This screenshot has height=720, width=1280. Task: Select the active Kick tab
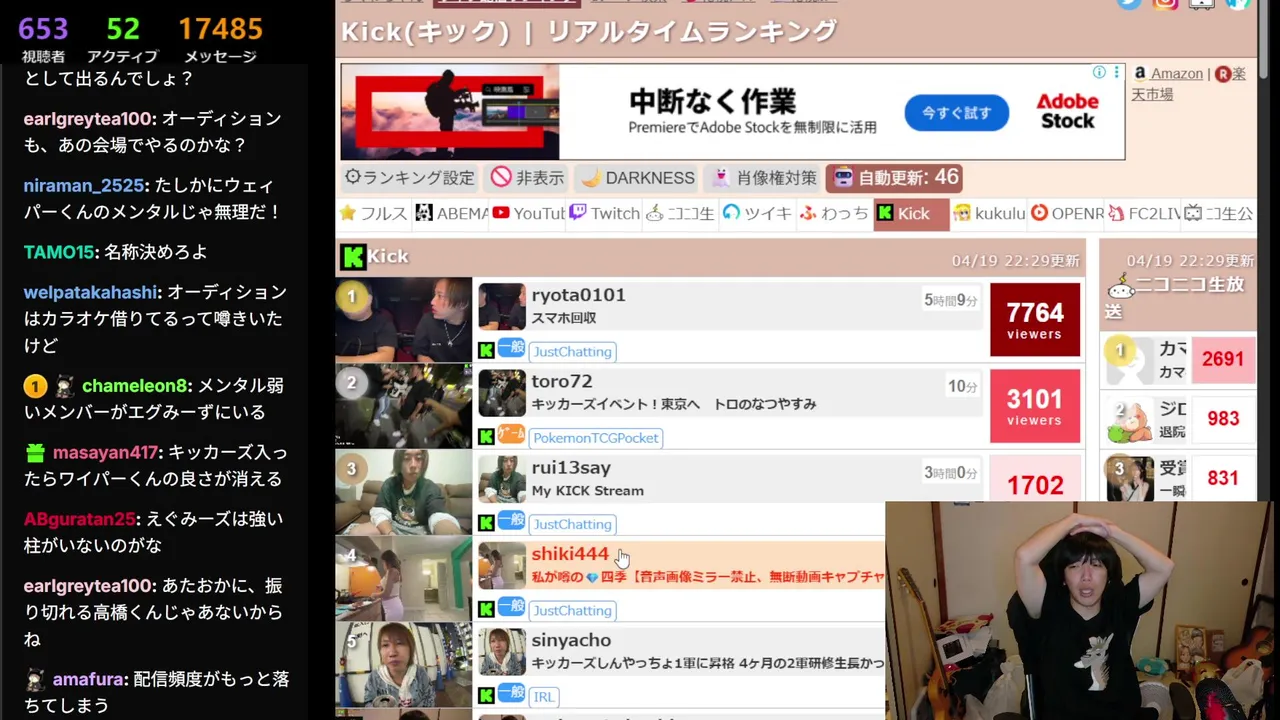pos(910,213)
